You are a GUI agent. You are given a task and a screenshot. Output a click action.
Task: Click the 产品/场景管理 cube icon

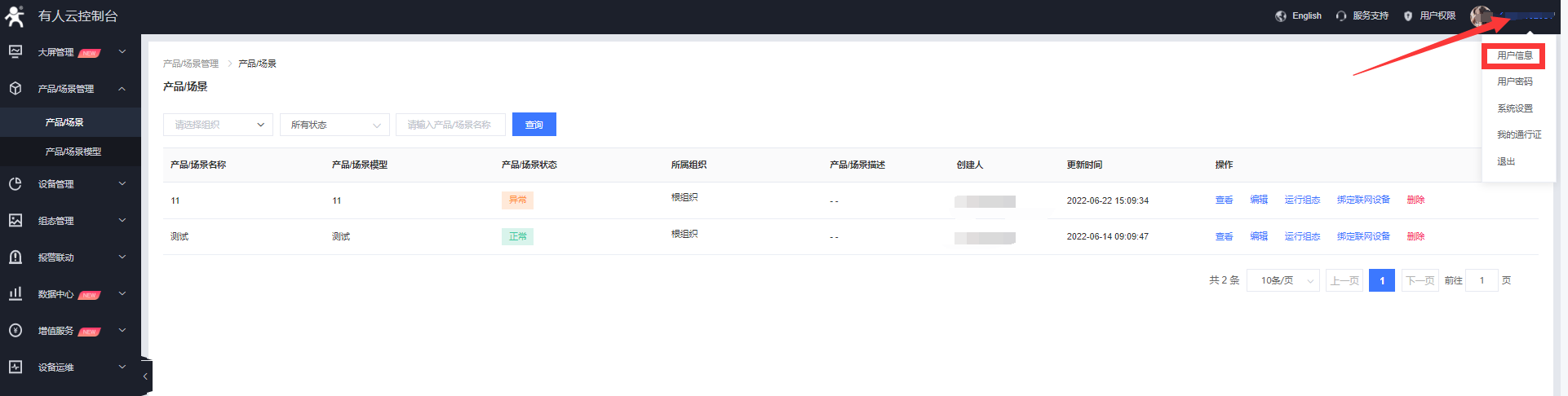[16, 89]
